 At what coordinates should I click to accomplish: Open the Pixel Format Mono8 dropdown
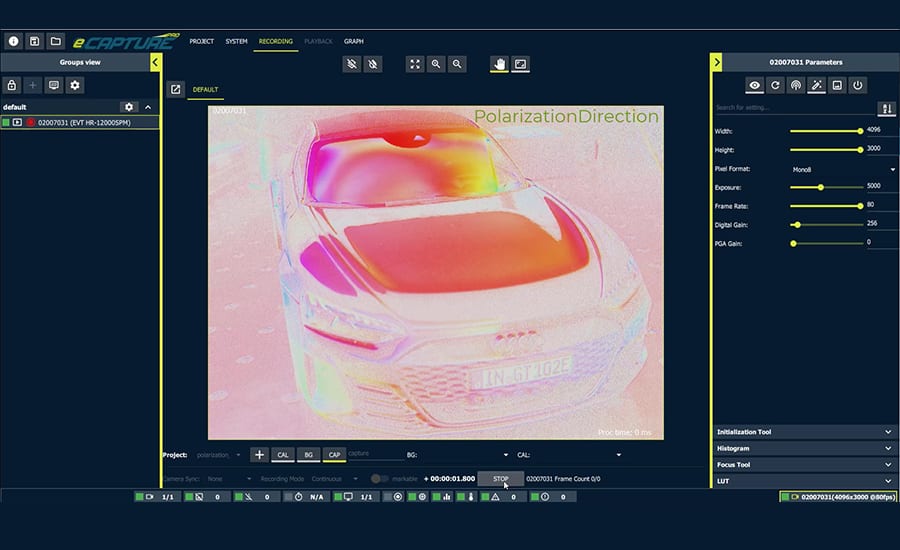(x=843, y=169)
